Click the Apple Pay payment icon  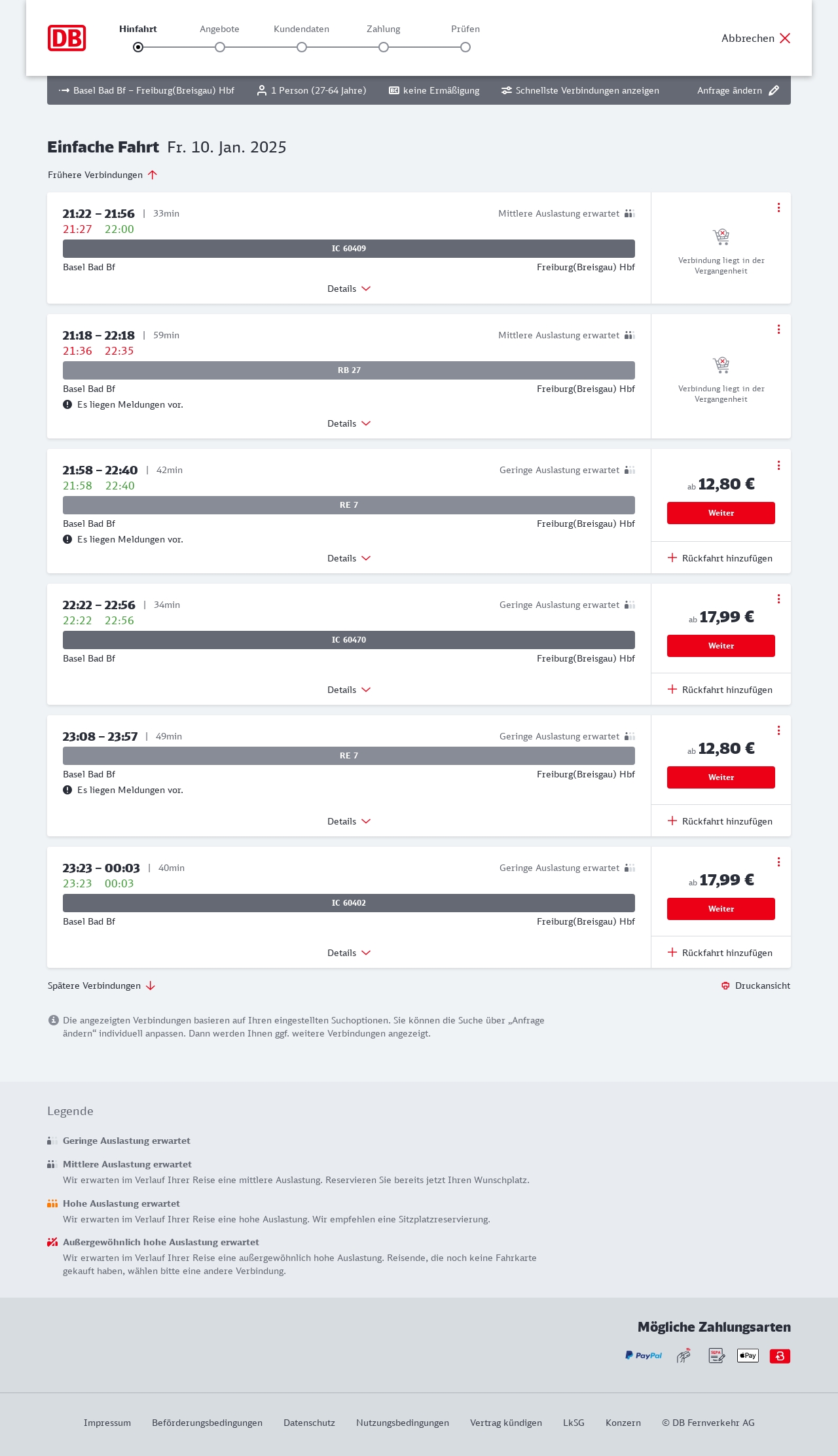click(748, 1355)
